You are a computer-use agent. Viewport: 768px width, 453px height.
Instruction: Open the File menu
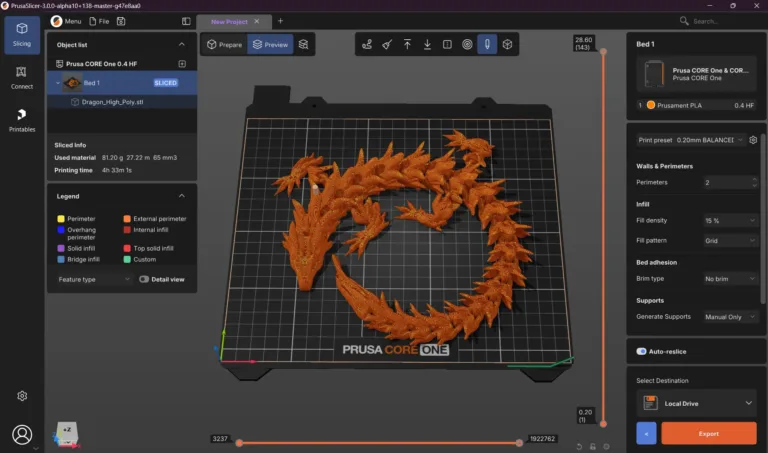99,21
